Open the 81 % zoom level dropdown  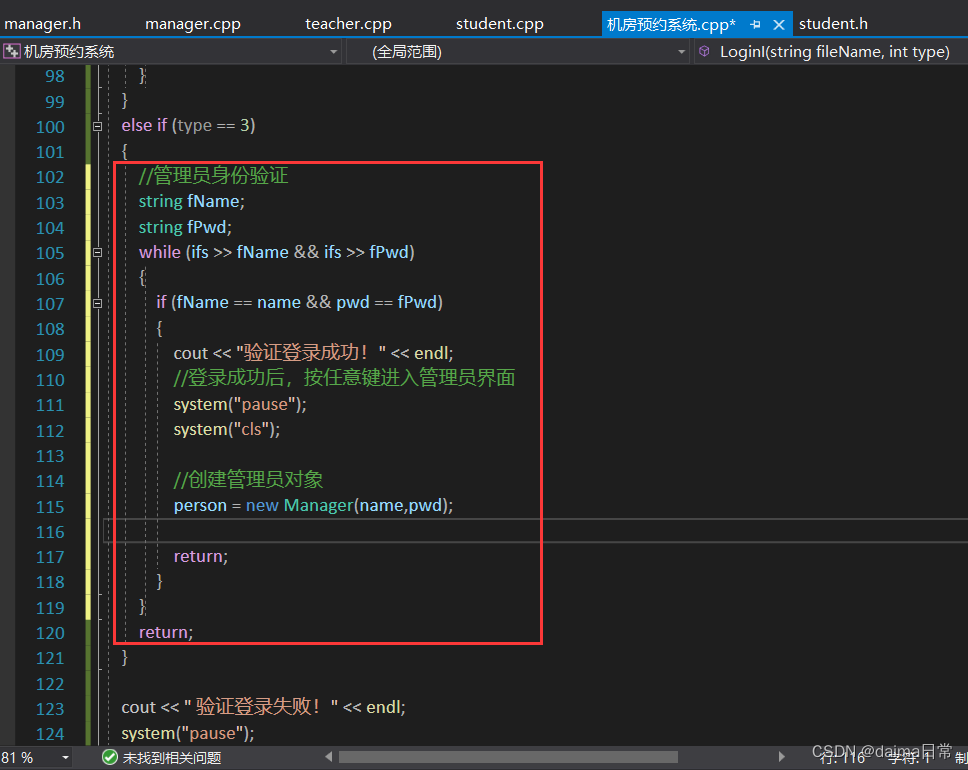tap(65, 758)
